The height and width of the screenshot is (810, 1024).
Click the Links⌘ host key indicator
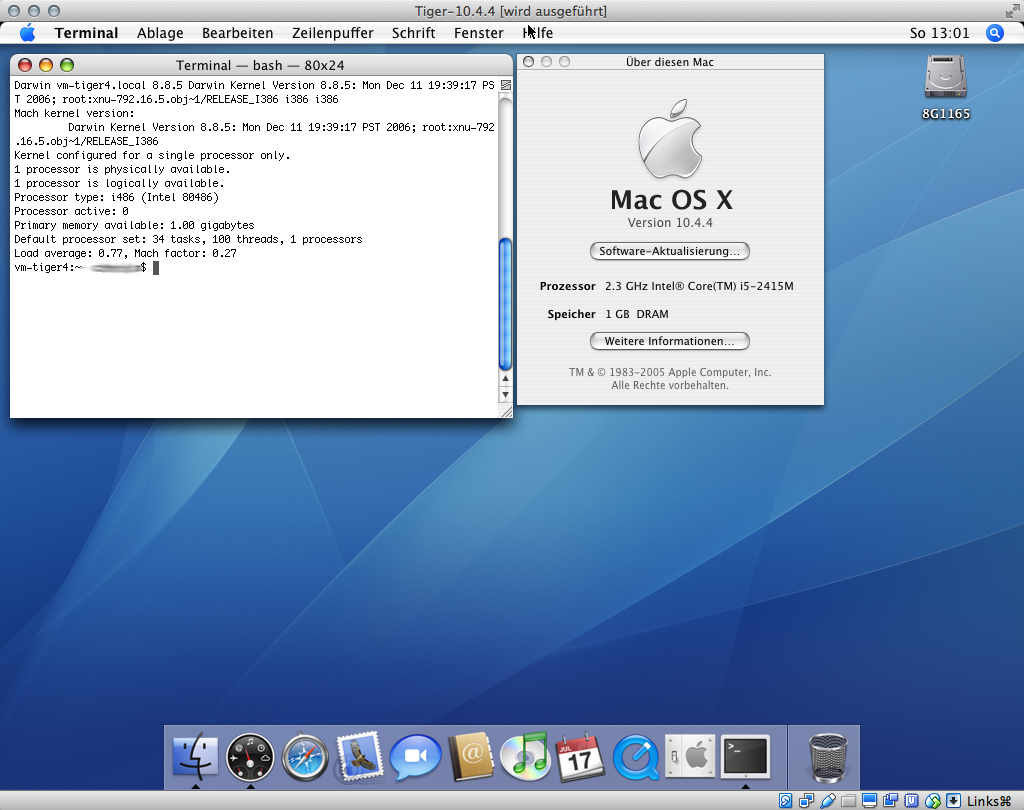pos(989,801)
